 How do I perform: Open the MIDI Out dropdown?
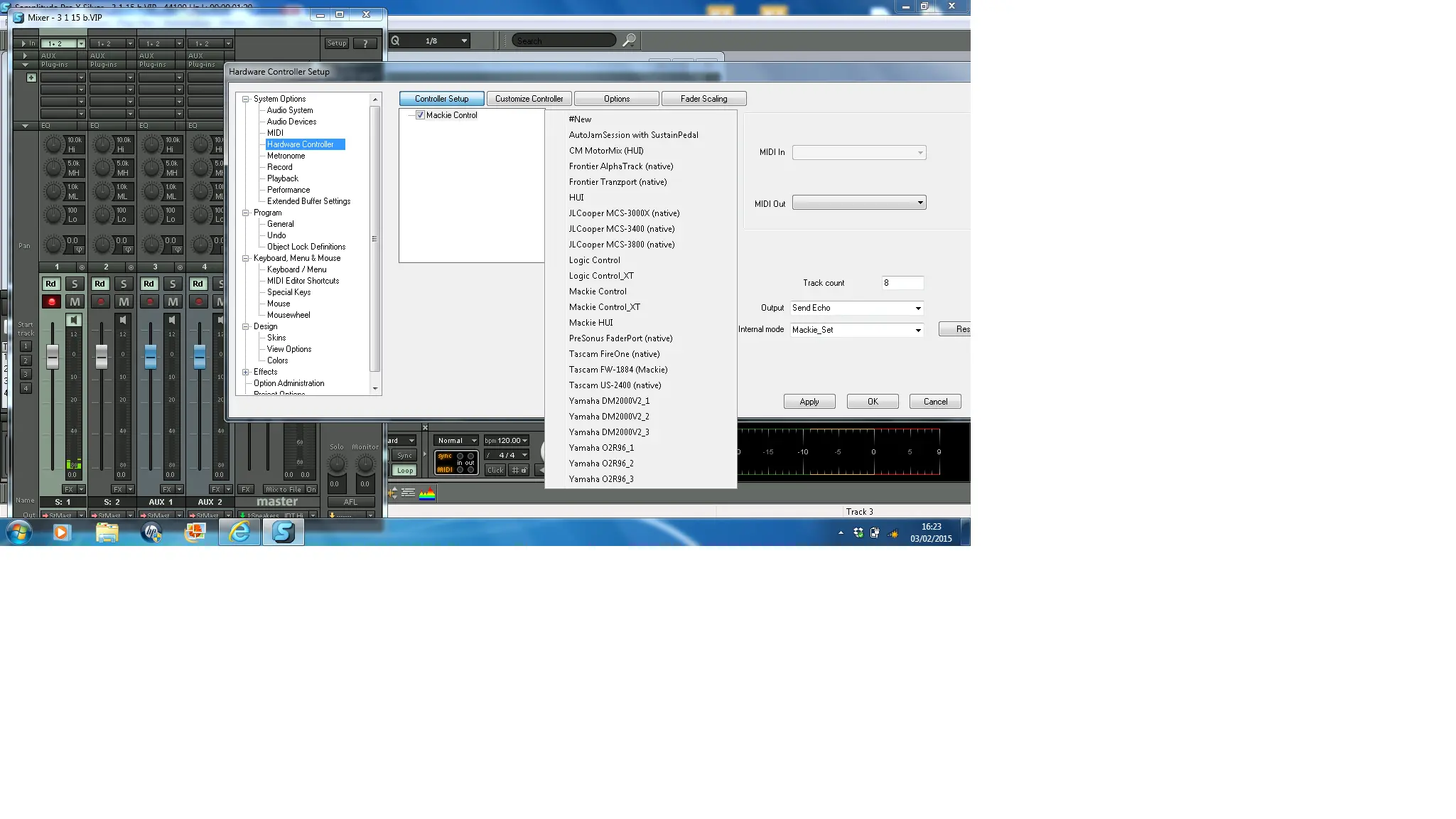859,203
